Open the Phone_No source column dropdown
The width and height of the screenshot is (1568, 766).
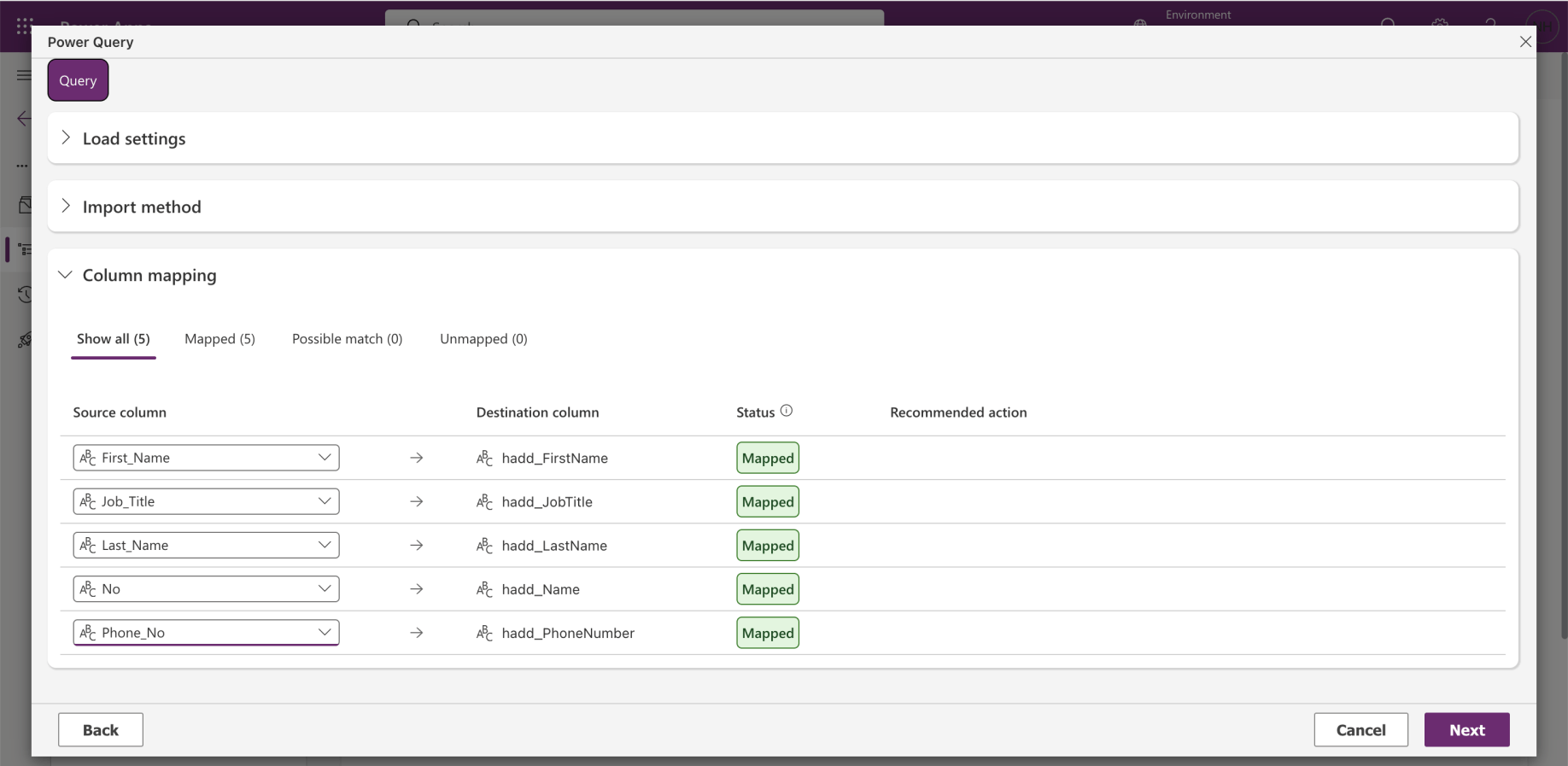click(x=325, y=633)
